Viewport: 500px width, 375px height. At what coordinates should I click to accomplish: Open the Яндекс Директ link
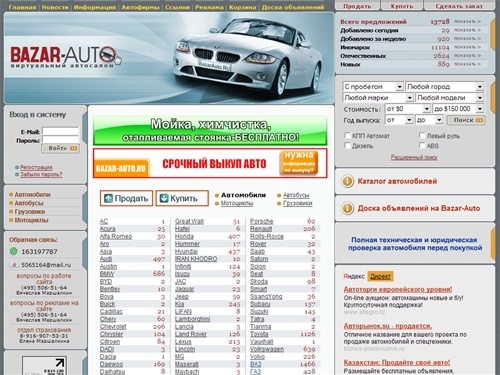[x=380, y=276]
